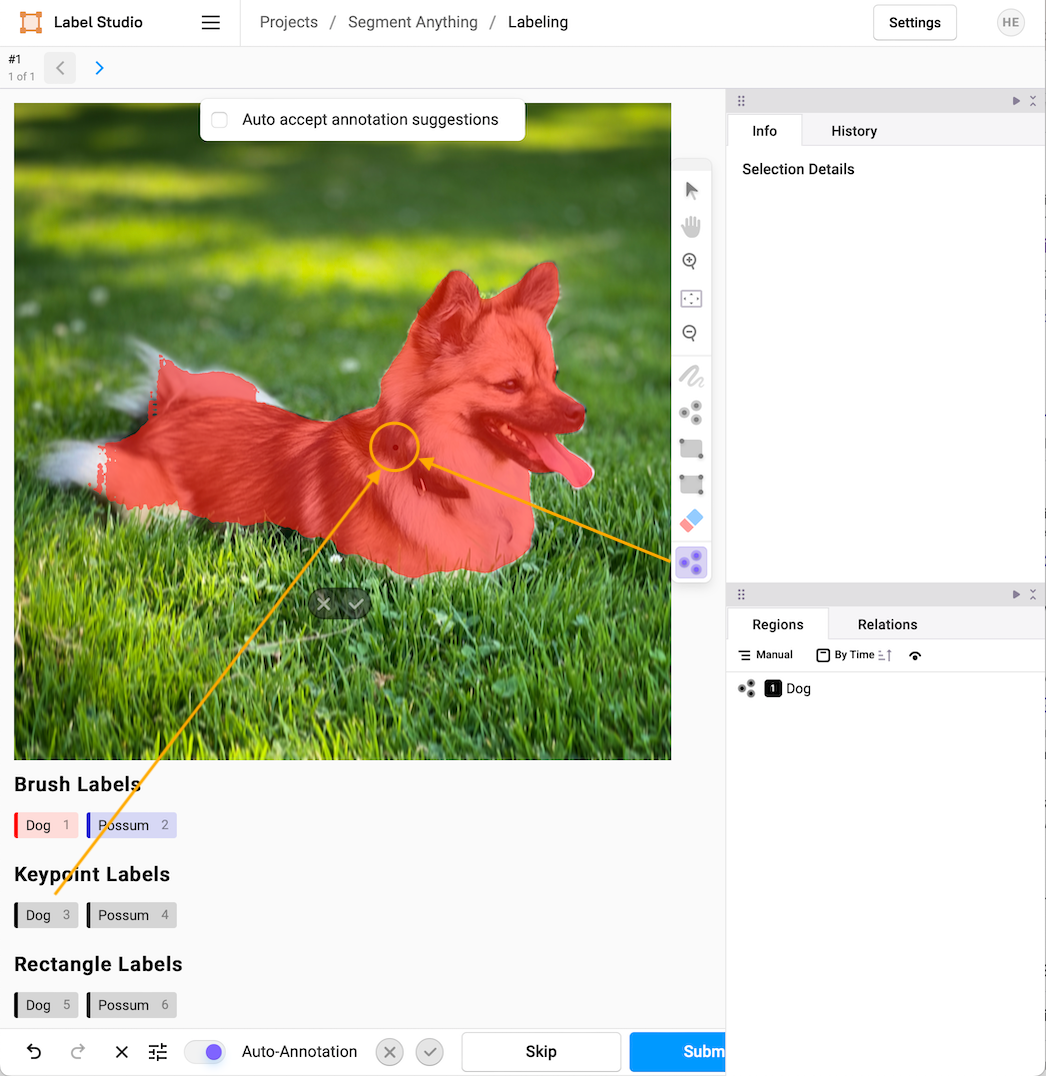Open the Manual grouping dropdown
The height and width of the screenshot is (1076, 1046).
[x=766, y=655]
